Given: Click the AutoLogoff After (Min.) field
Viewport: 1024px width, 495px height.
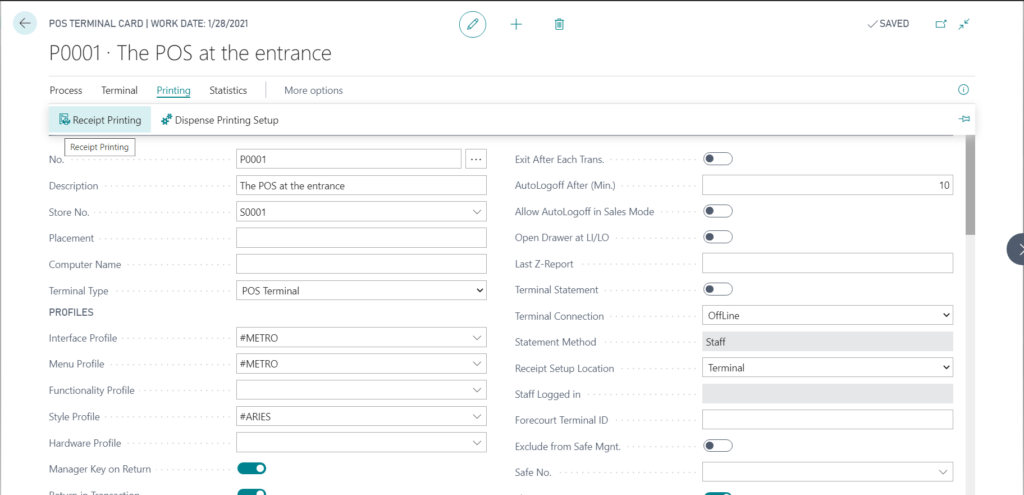Looking at the screenshot, I should point(827,185).
